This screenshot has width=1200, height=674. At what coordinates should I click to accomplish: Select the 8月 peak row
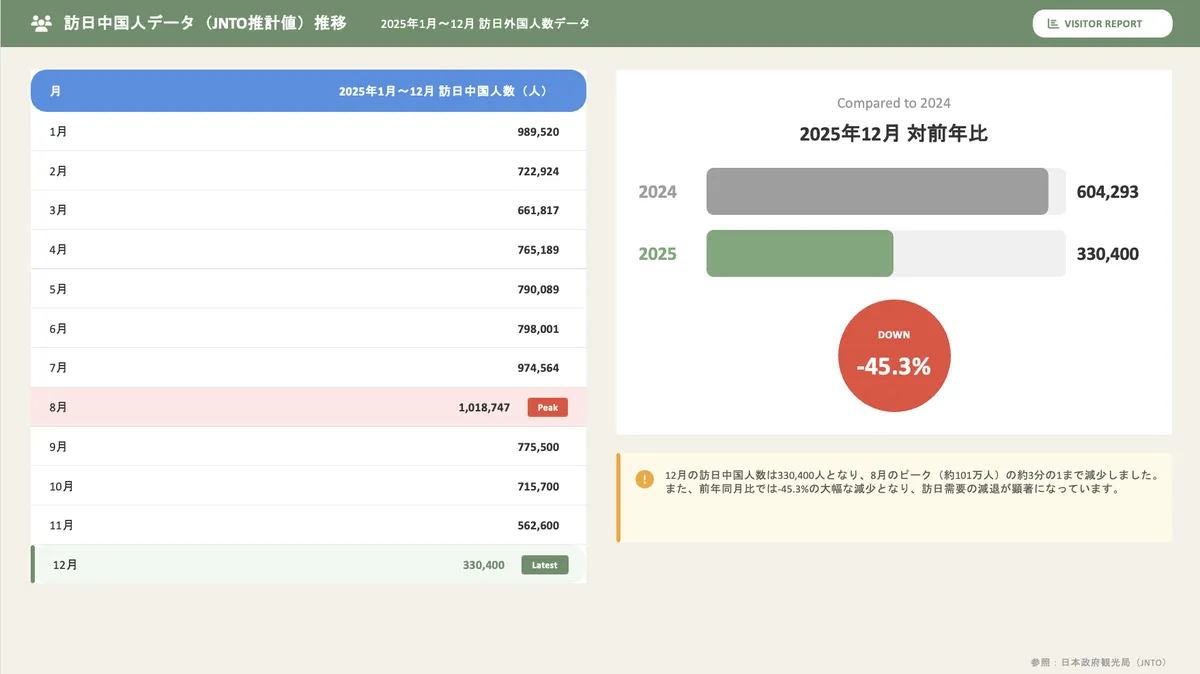click(308, 407)
